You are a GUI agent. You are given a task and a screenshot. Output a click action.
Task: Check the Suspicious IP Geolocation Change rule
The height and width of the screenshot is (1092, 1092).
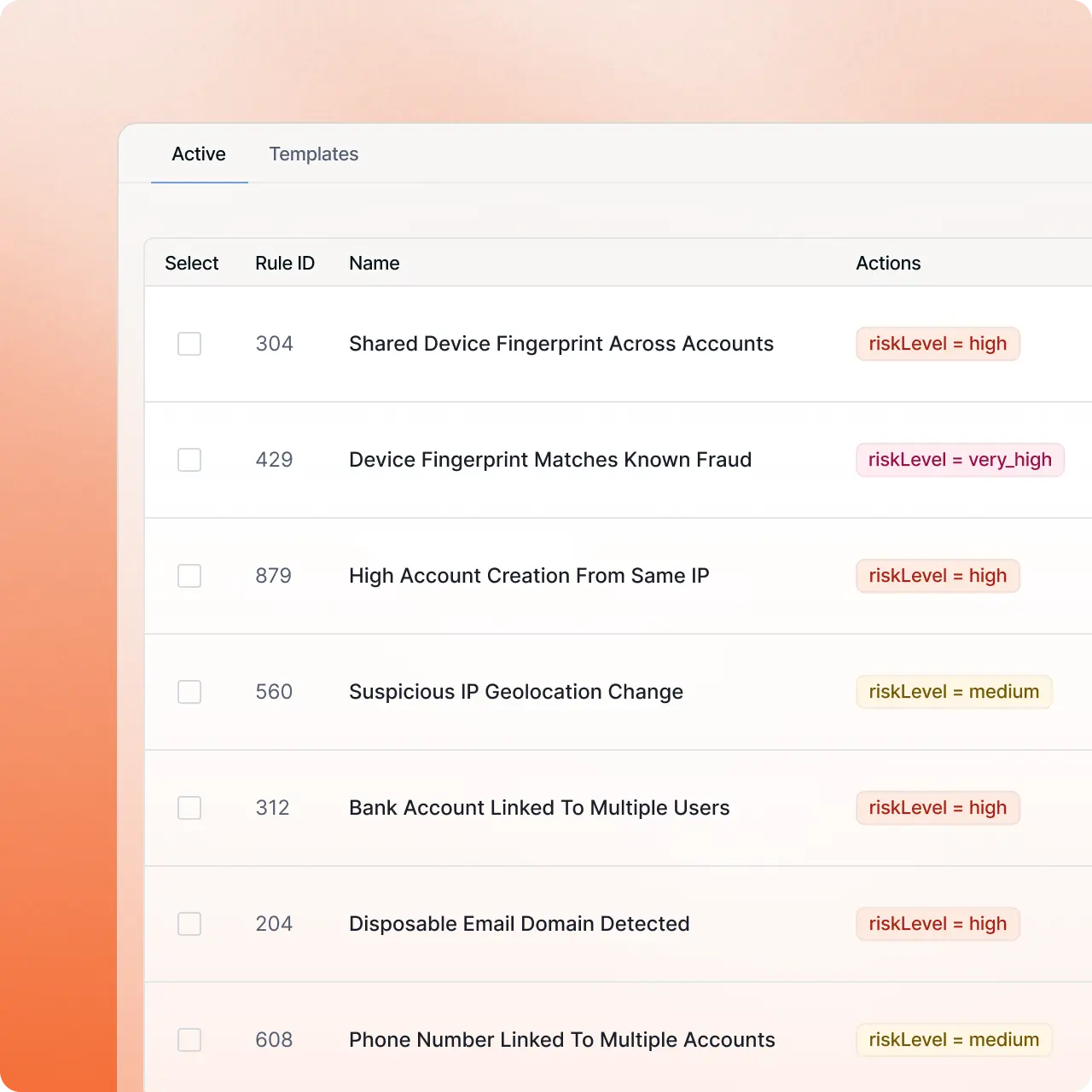(189, 692)
